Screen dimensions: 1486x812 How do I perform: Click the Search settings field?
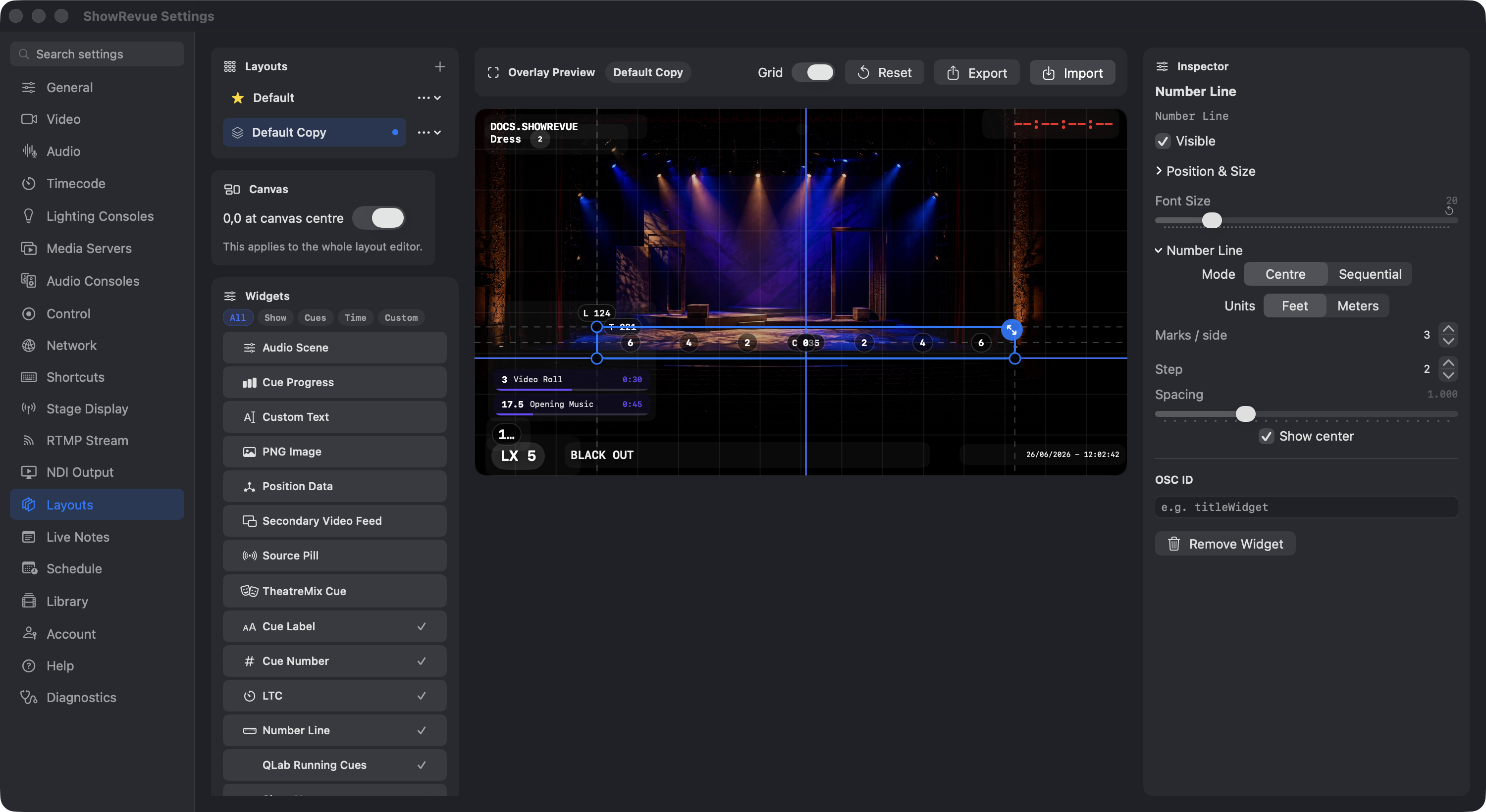(97, 54)
